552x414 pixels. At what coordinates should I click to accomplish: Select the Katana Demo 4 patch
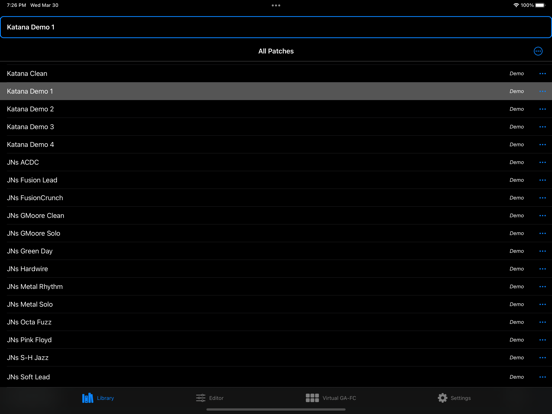point(276,145)
